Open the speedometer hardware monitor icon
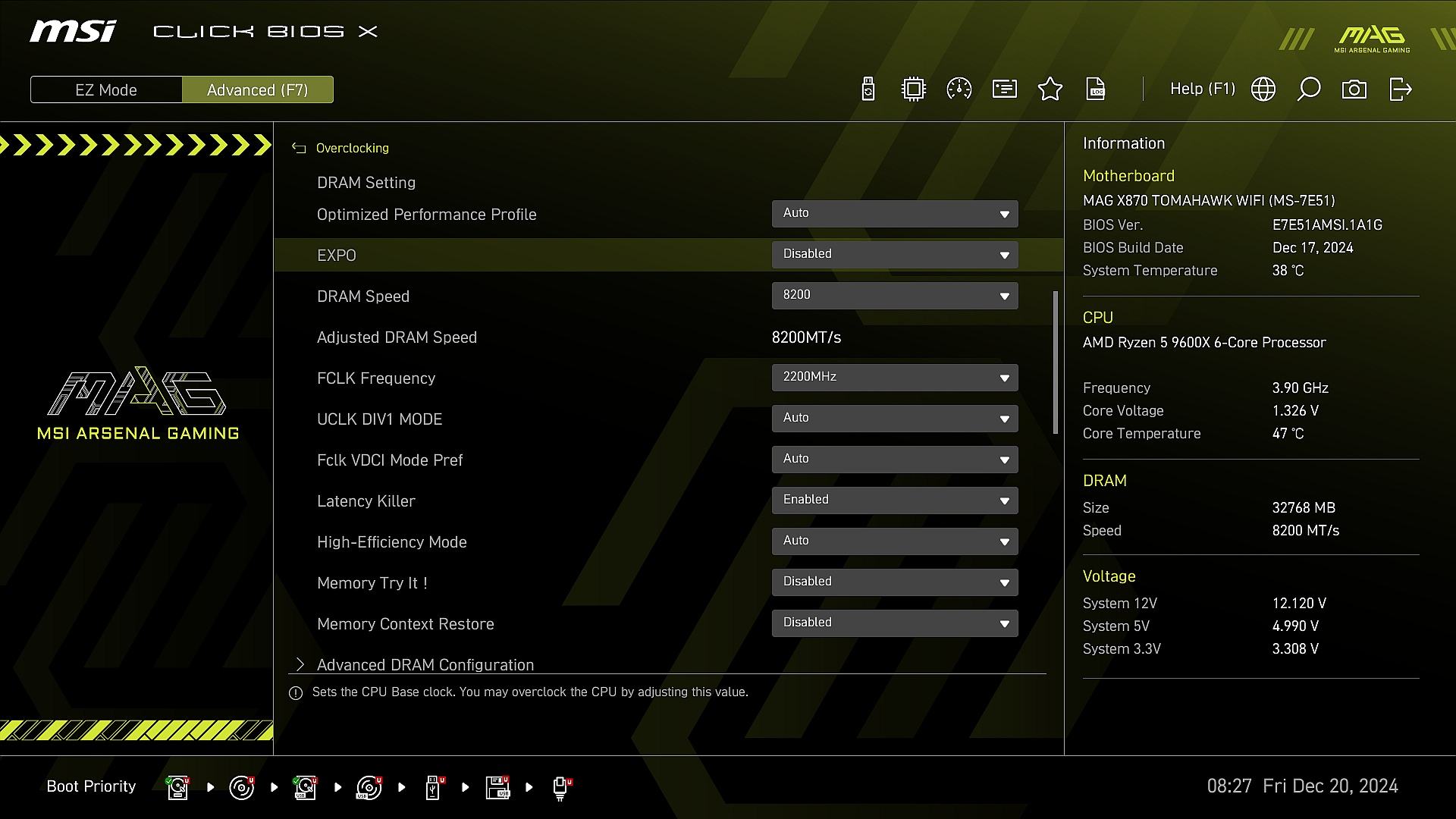The height and width of the screenshot is (819, 1456). [959, 89]
